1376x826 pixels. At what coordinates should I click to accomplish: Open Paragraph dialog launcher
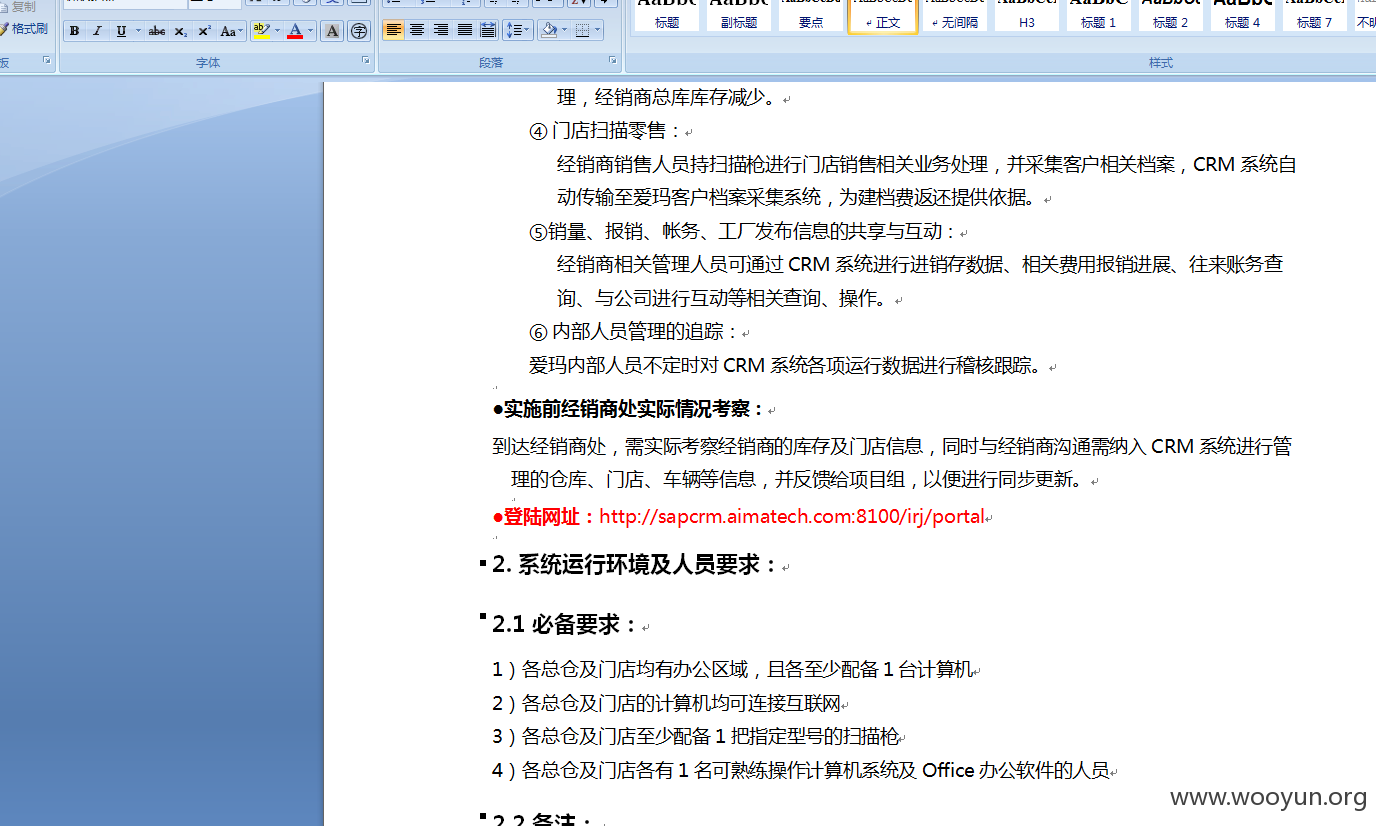click(613, 61)
